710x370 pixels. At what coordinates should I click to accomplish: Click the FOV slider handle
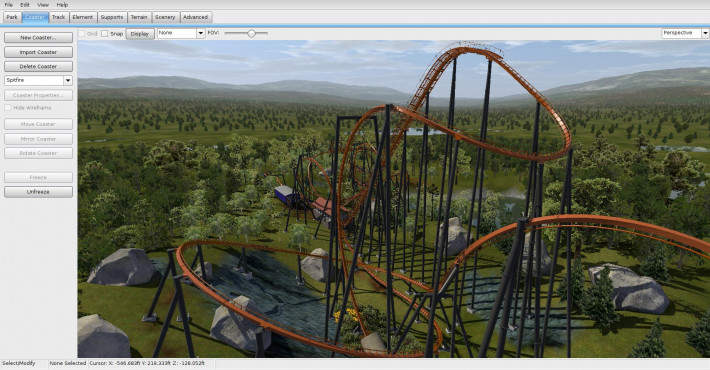[x=251, y=33]
